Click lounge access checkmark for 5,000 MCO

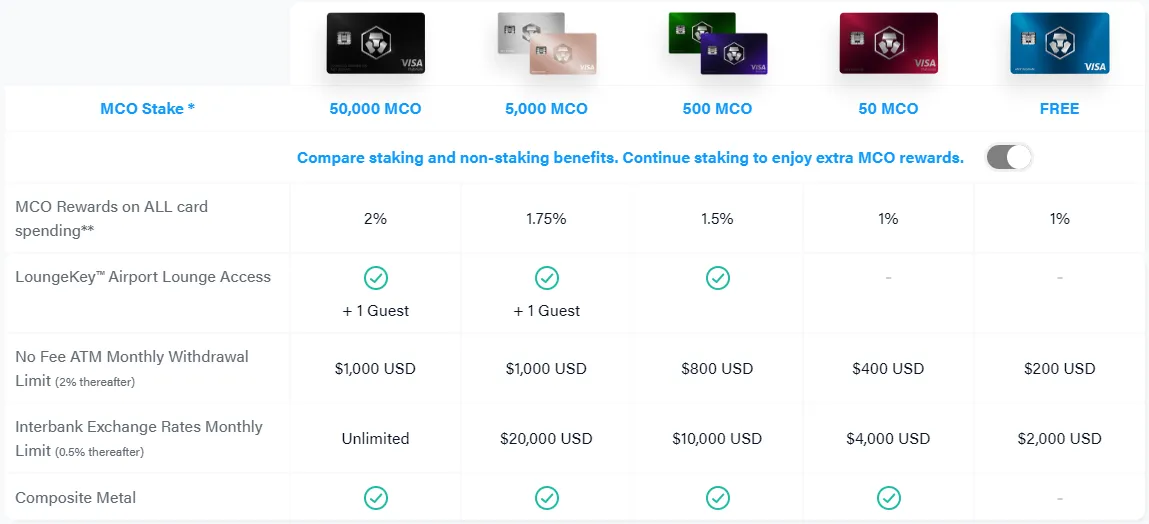[x=547, y=278]
